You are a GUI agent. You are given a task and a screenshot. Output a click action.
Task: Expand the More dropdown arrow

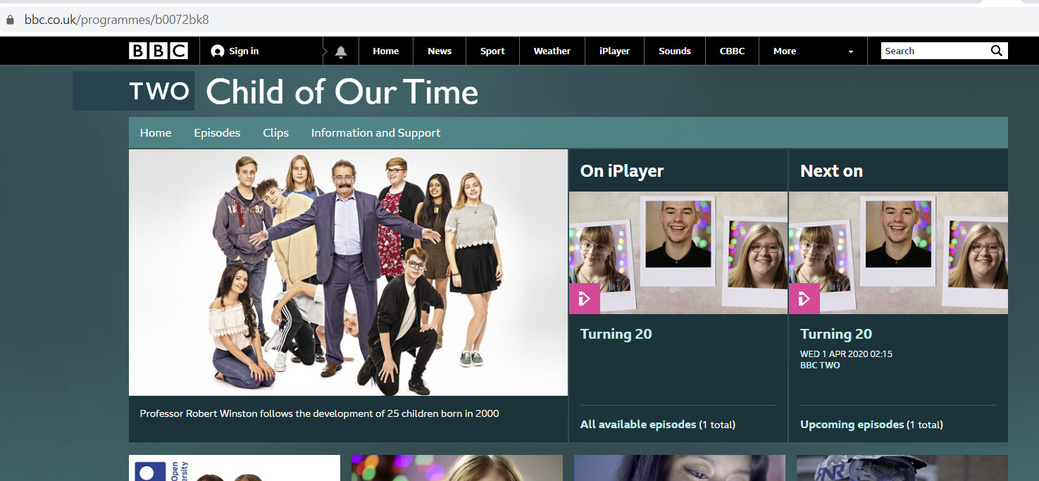coord(851,52)
